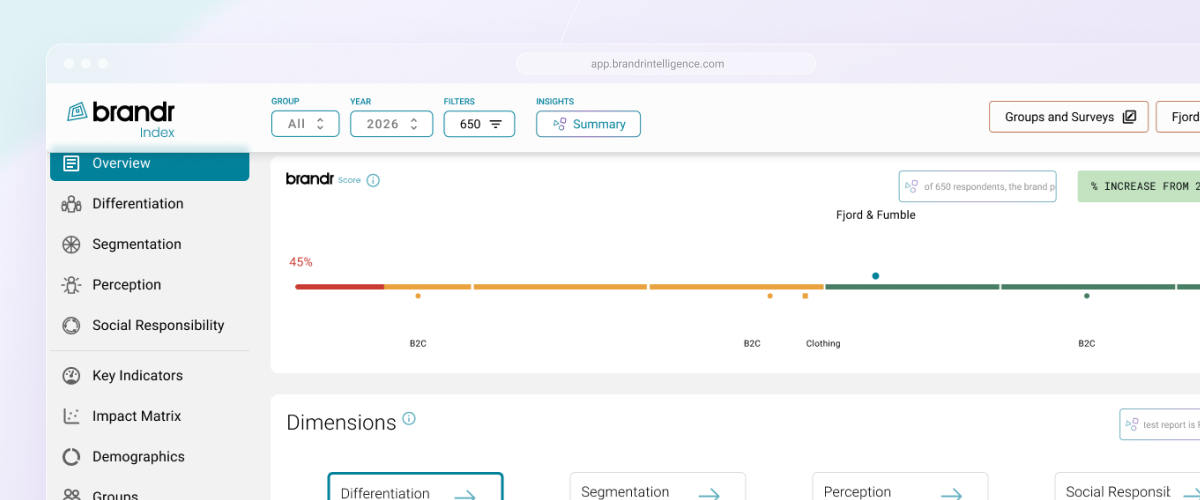
Task: Click the browser address bar URL
Action: pos(658,64)
